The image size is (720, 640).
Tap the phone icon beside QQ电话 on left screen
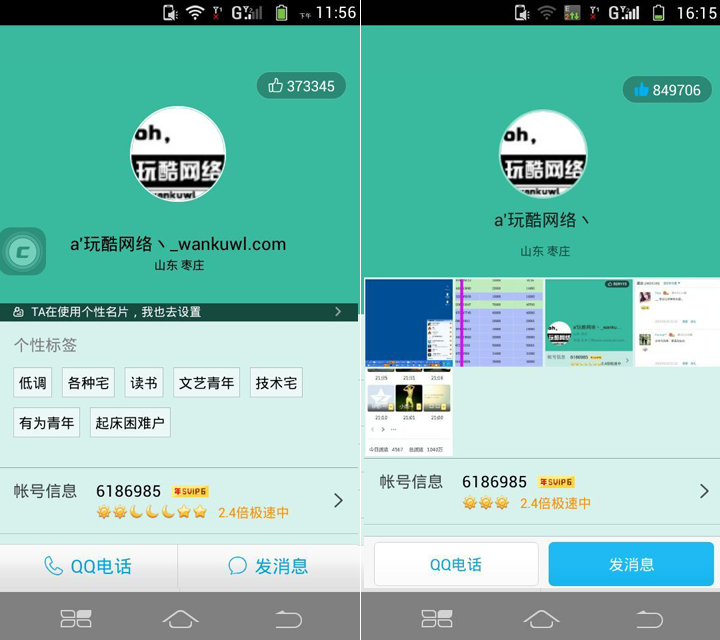53,566
